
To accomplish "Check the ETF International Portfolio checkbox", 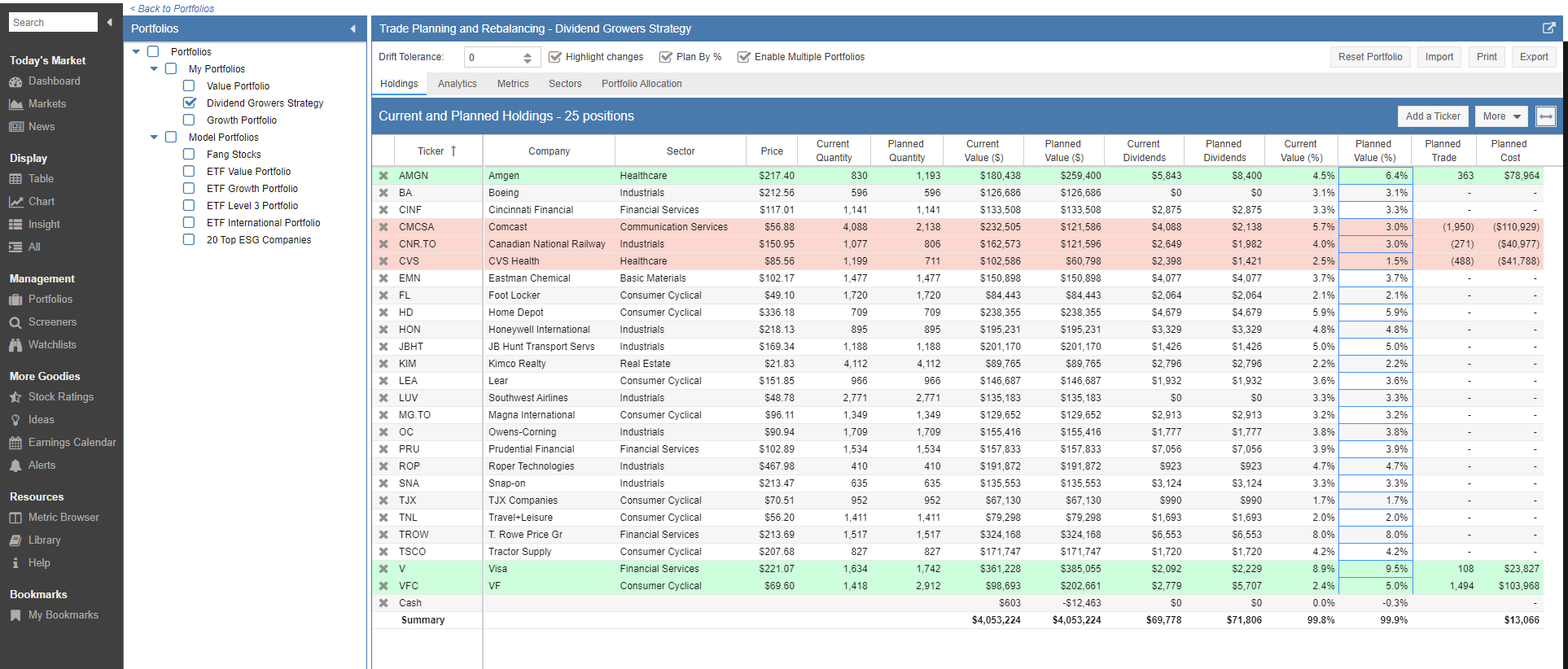I will (189, 222).
